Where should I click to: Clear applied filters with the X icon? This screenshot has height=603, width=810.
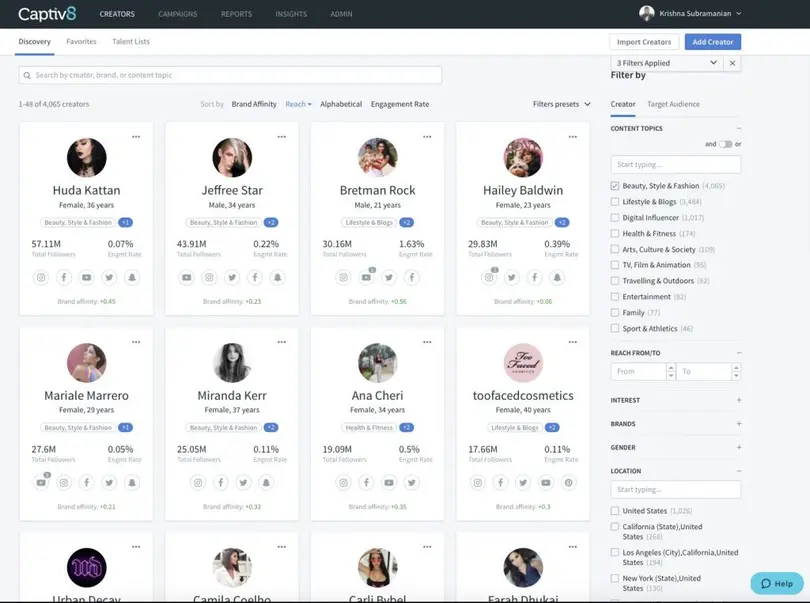pyautogui.click(x=733, y=63)
